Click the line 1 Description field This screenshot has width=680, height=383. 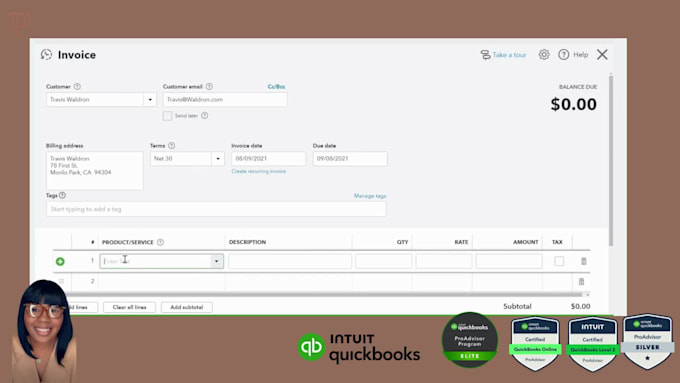pyautogui.click(x=290, y=261)
